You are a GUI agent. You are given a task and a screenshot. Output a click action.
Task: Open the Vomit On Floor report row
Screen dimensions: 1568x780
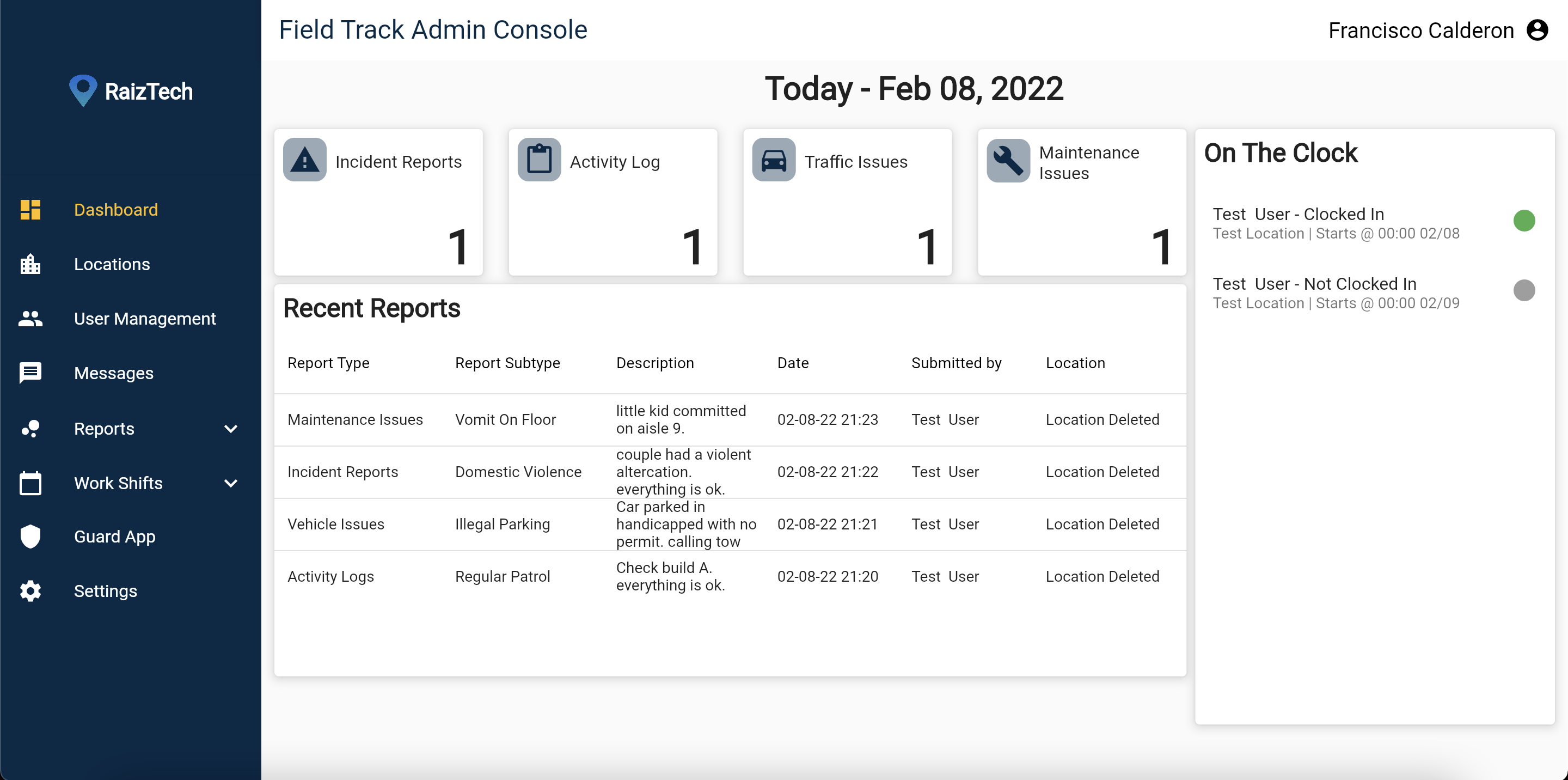click(505, 419)
